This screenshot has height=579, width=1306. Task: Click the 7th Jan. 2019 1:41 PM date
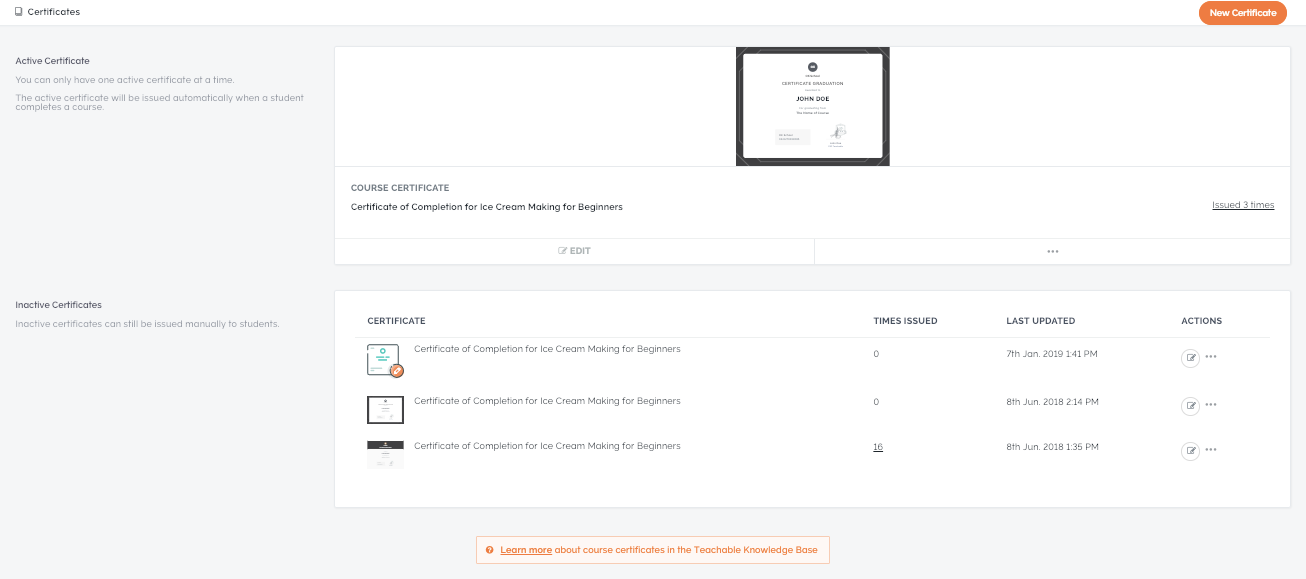pyautogui.click(x=1052, y=353)
